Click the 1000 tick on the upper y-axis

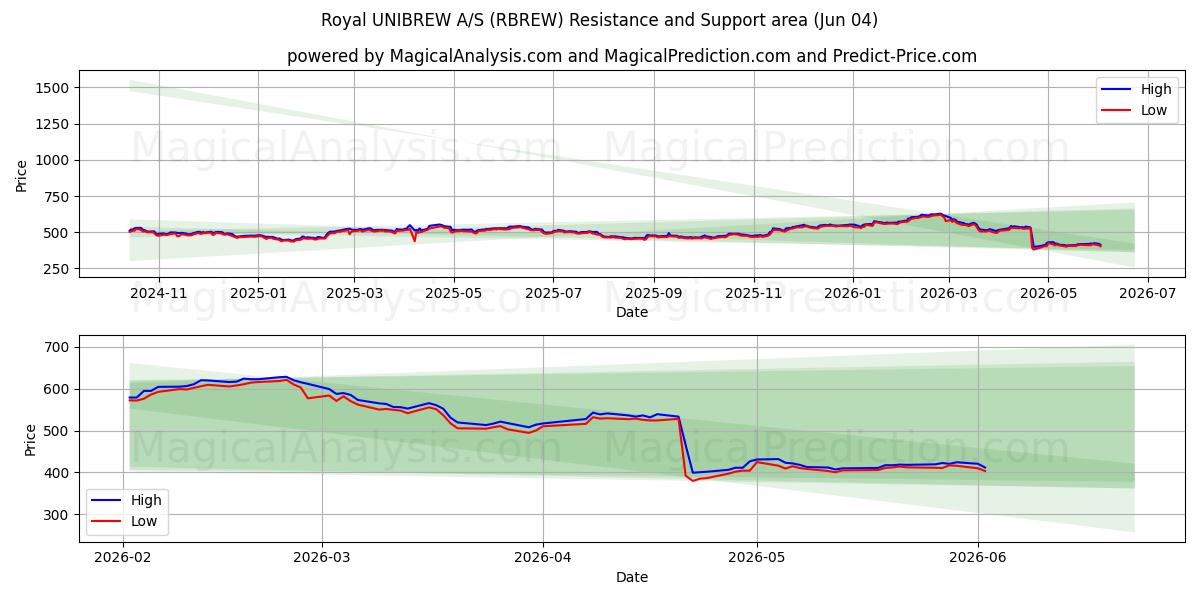pos(52,160)
